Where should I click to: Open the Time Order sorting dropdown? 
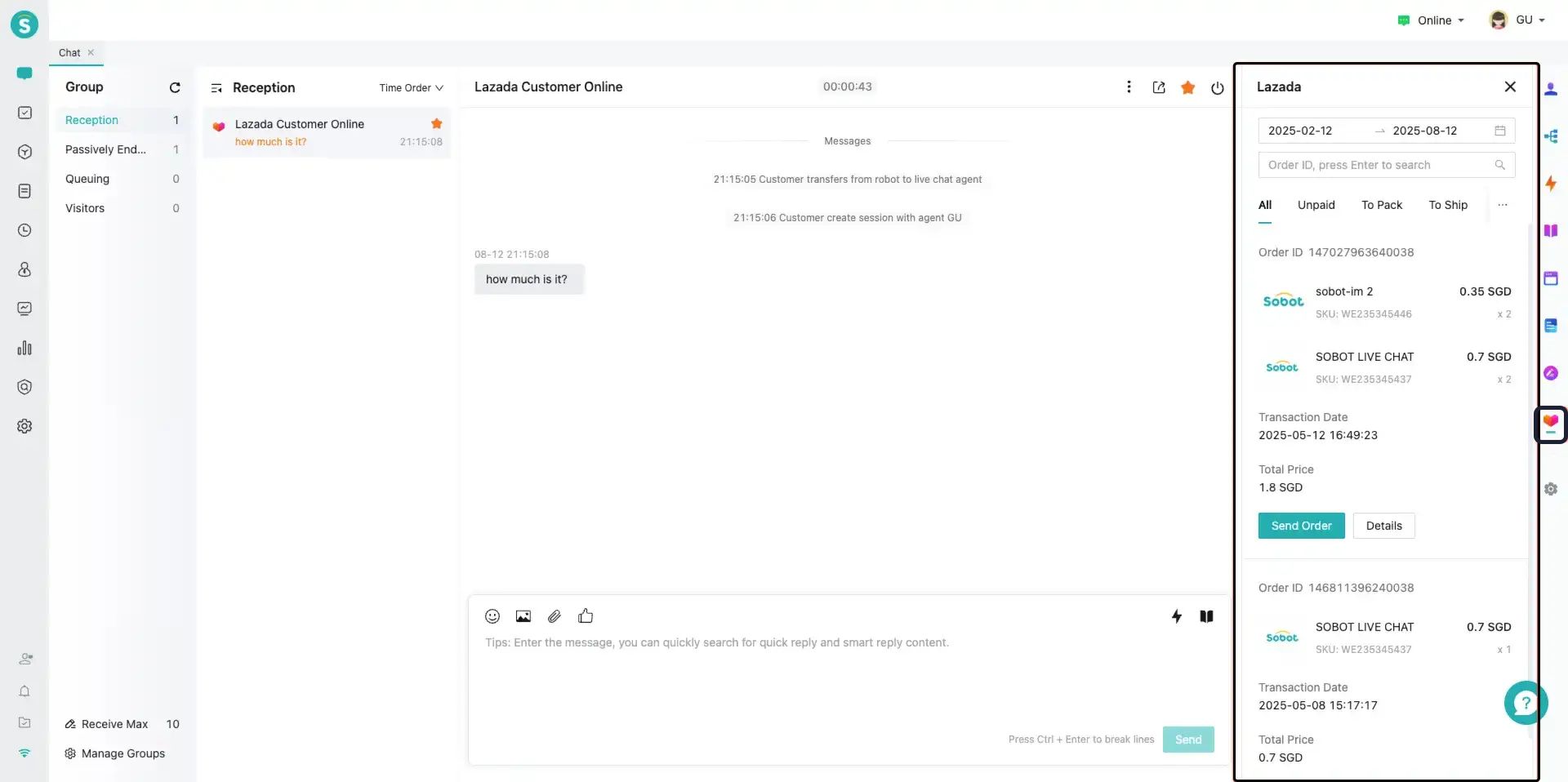click(411, 88)
